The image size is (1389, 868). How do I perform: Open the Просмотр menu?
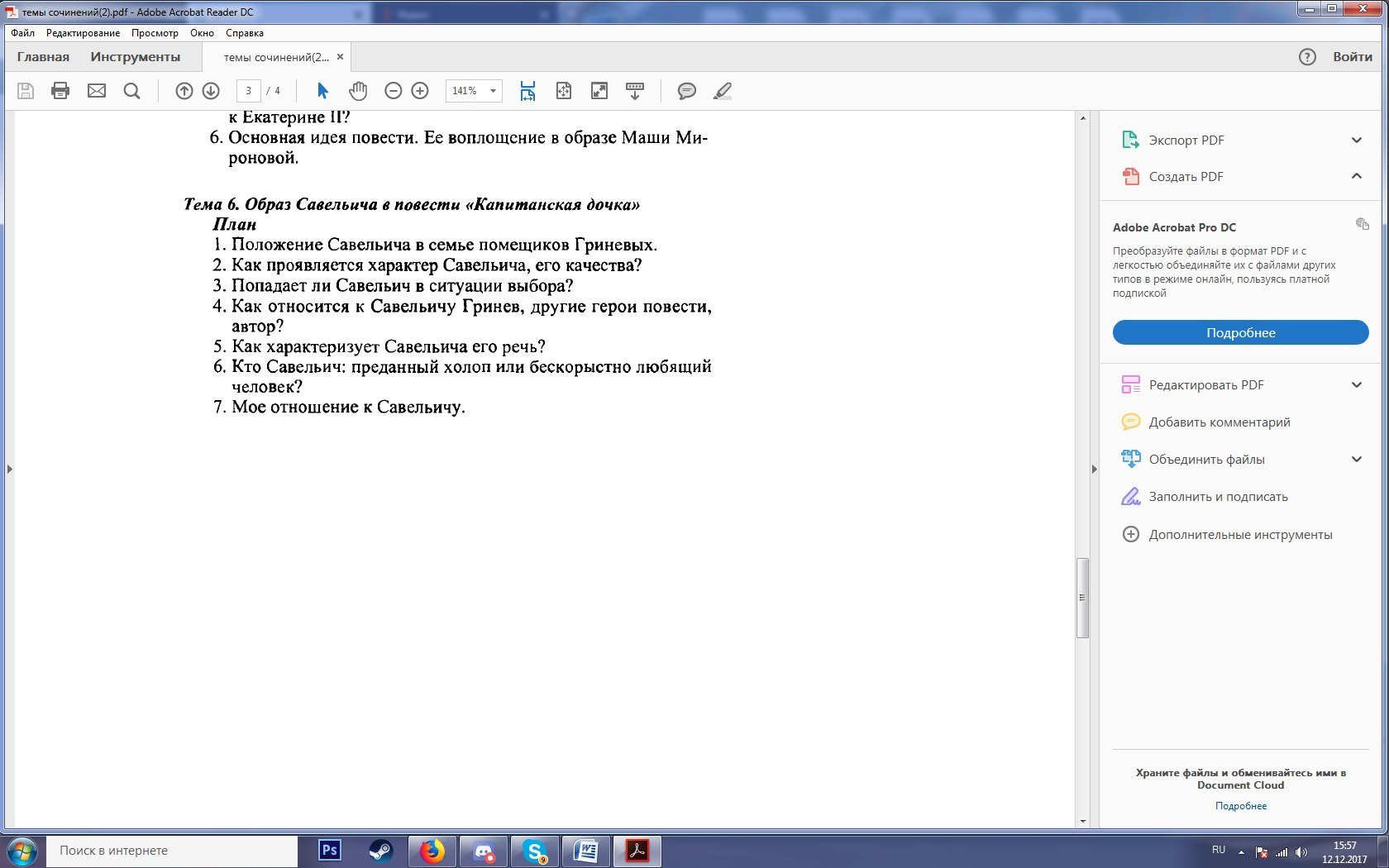(x=155, y=33)
